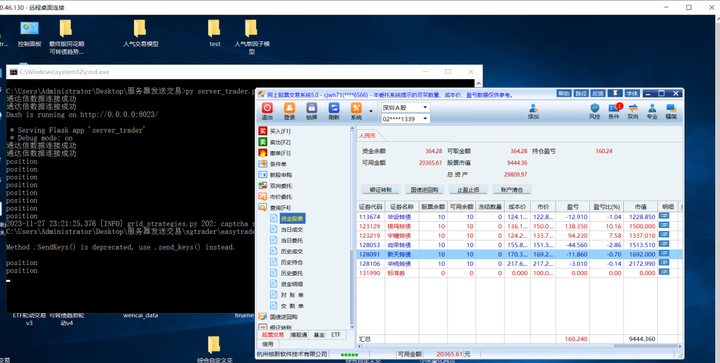720x363 pixels.
Task: Open detail icon for row 131990
Action: coord(664,272)
